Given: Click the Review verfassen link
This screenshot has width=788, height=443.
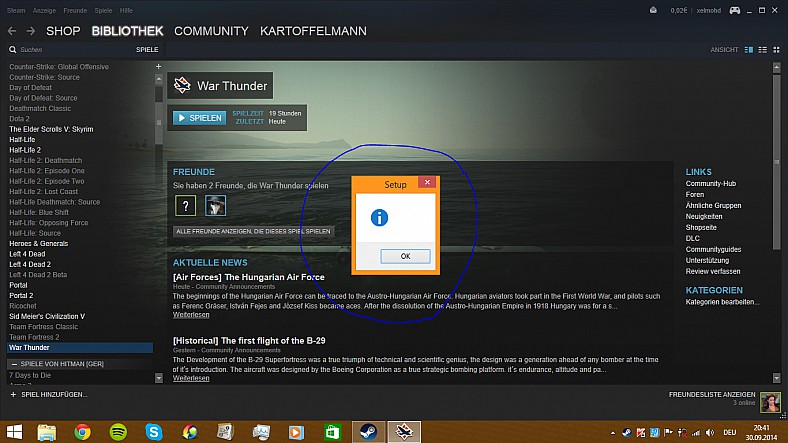Looking at the screenshot, I should 713,271.
